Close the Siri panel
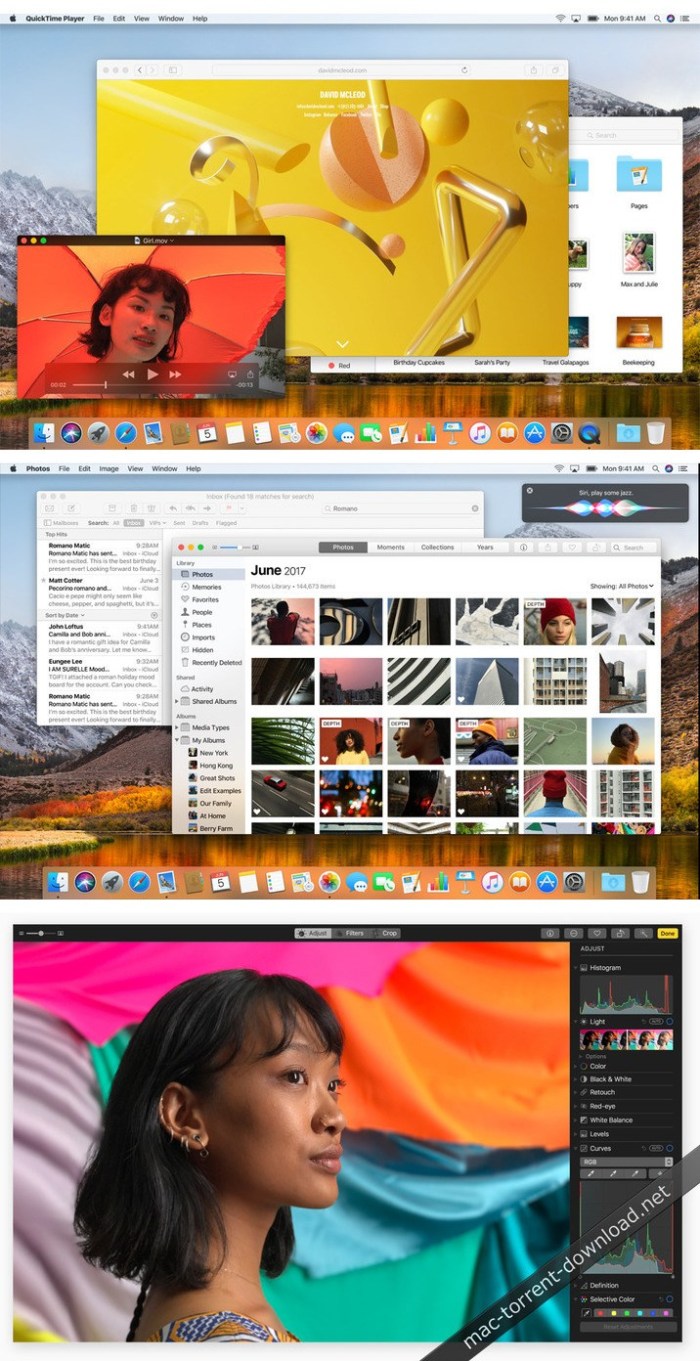This screenshot has width=700, height=1361. coord(530,490)
